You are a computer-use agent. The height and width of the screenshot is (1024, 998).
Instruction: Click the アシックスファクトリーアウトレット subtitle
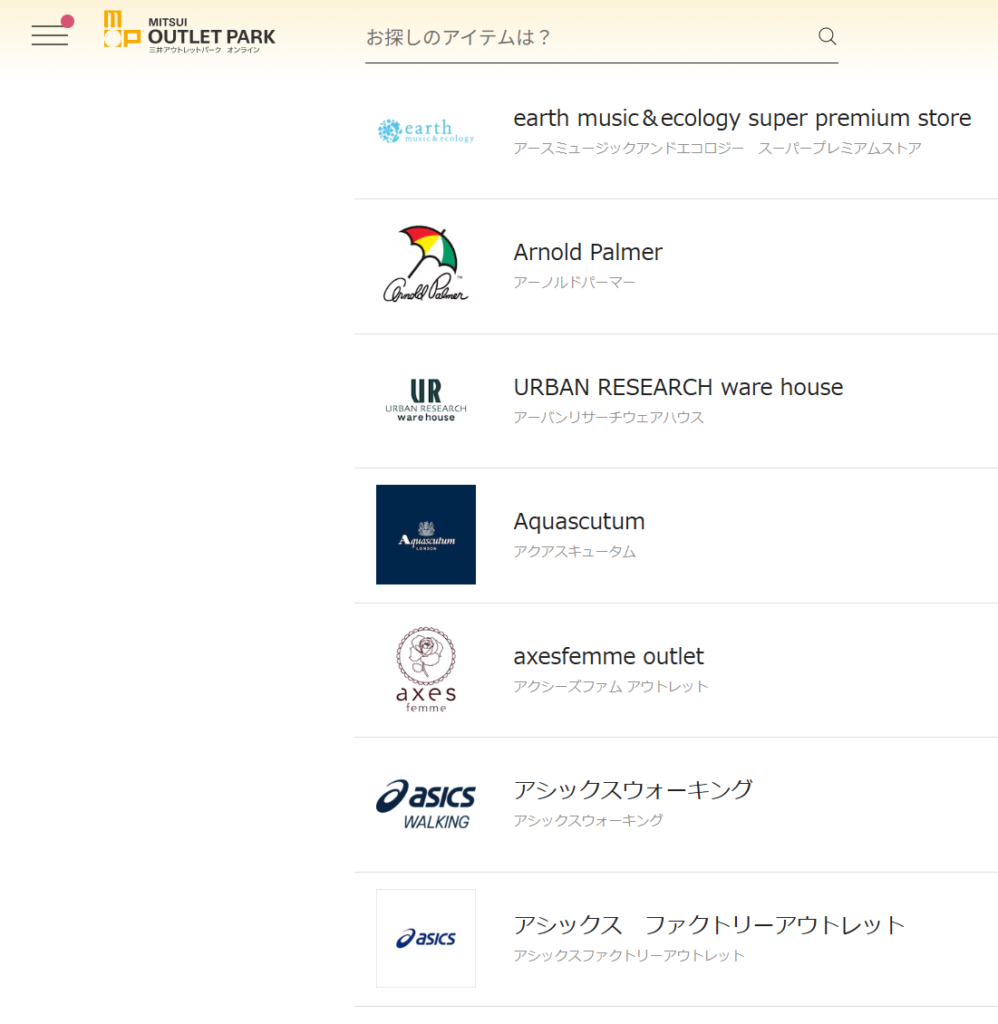click(x=628, y=955)
